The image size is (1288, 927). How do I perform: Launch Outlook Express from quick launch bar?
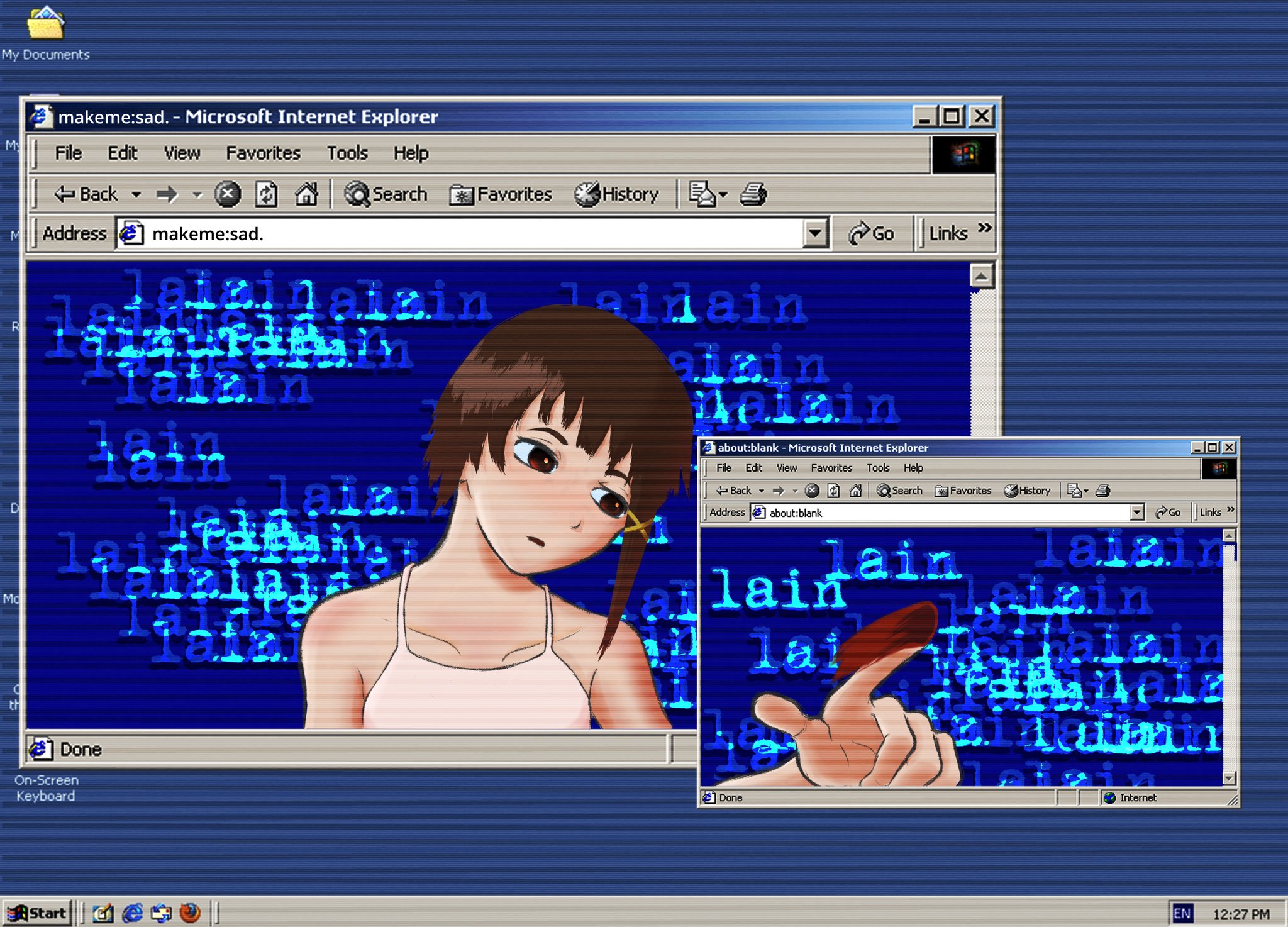click(162, 913)
